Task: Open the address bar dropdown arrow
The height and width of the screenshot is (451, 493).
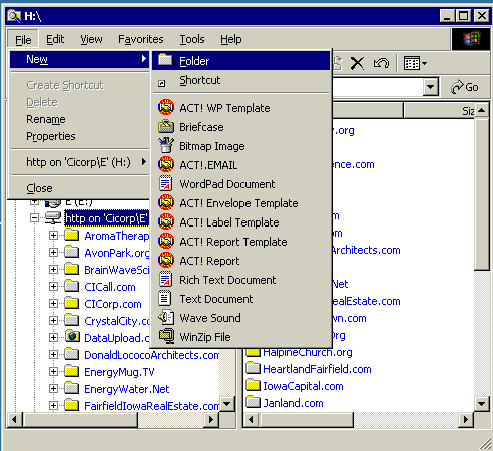Action: coord(431,87)
